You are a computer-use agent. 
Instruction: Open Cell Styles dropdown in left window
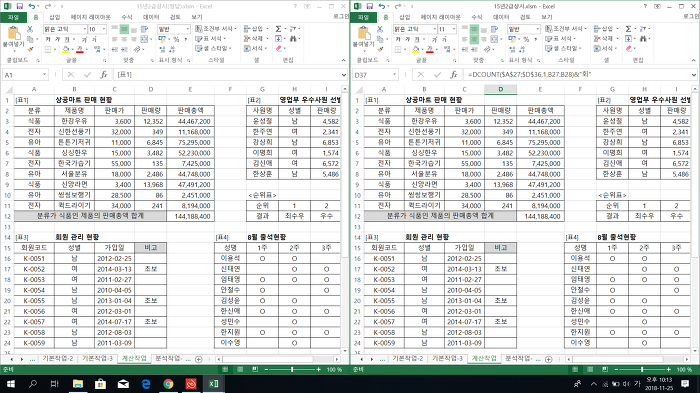213,49
